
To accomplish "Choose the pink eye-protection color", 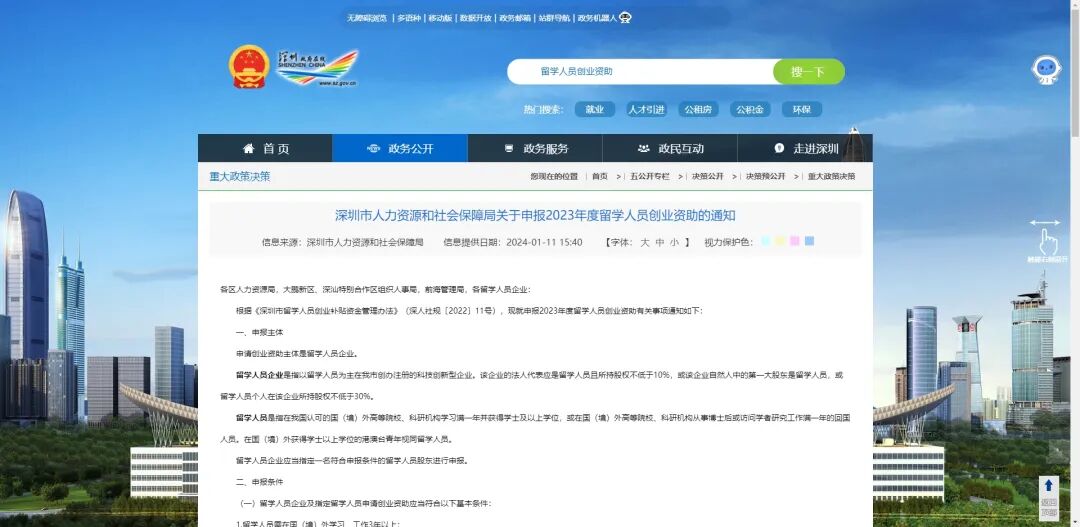I will (795, 241).
